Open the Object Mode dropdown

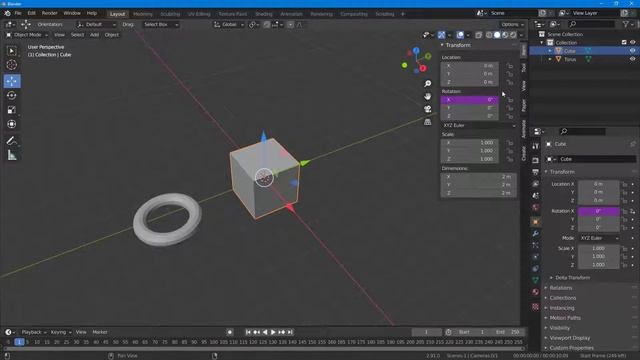tap(27, 35)
